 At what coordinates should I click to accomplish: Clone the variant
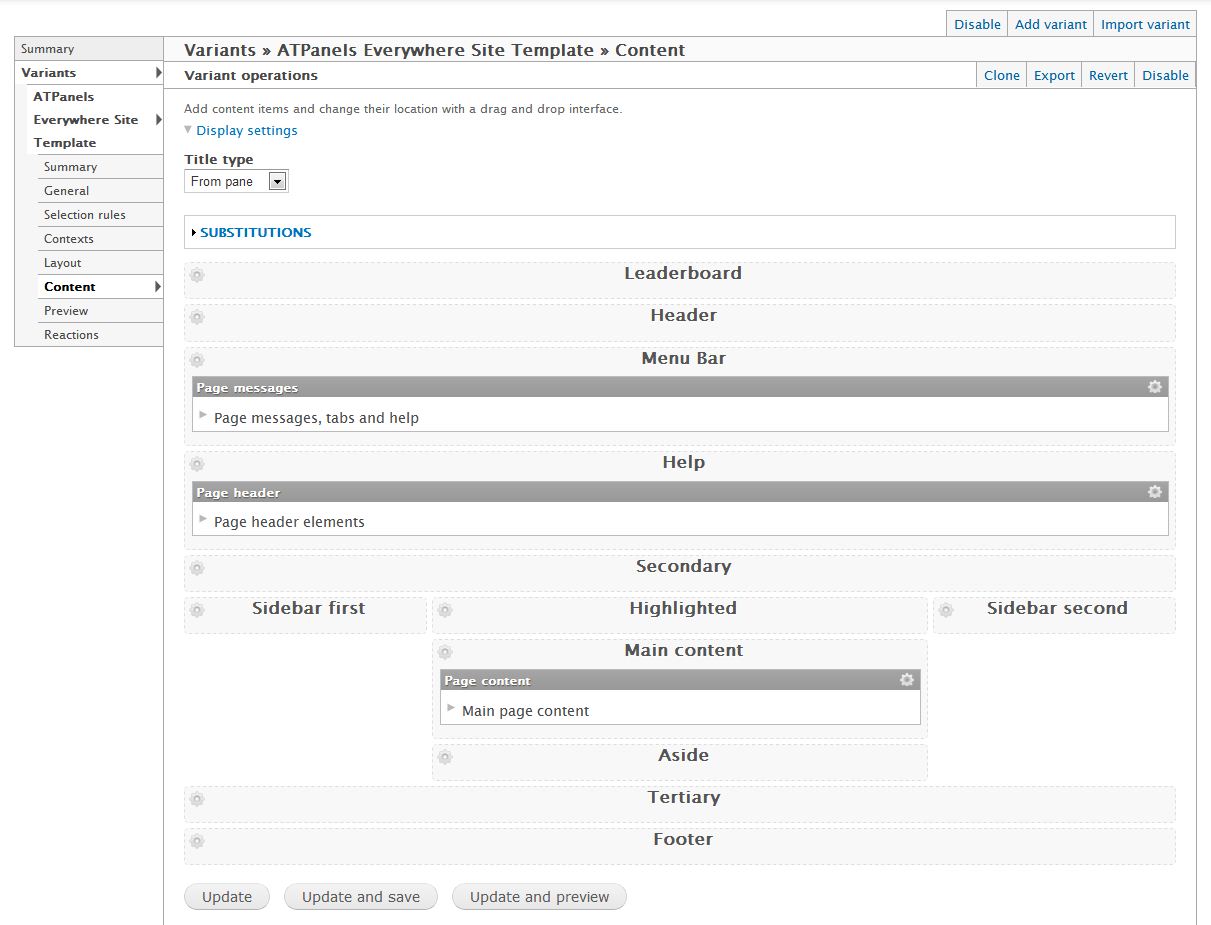[x=1001, y=75]
